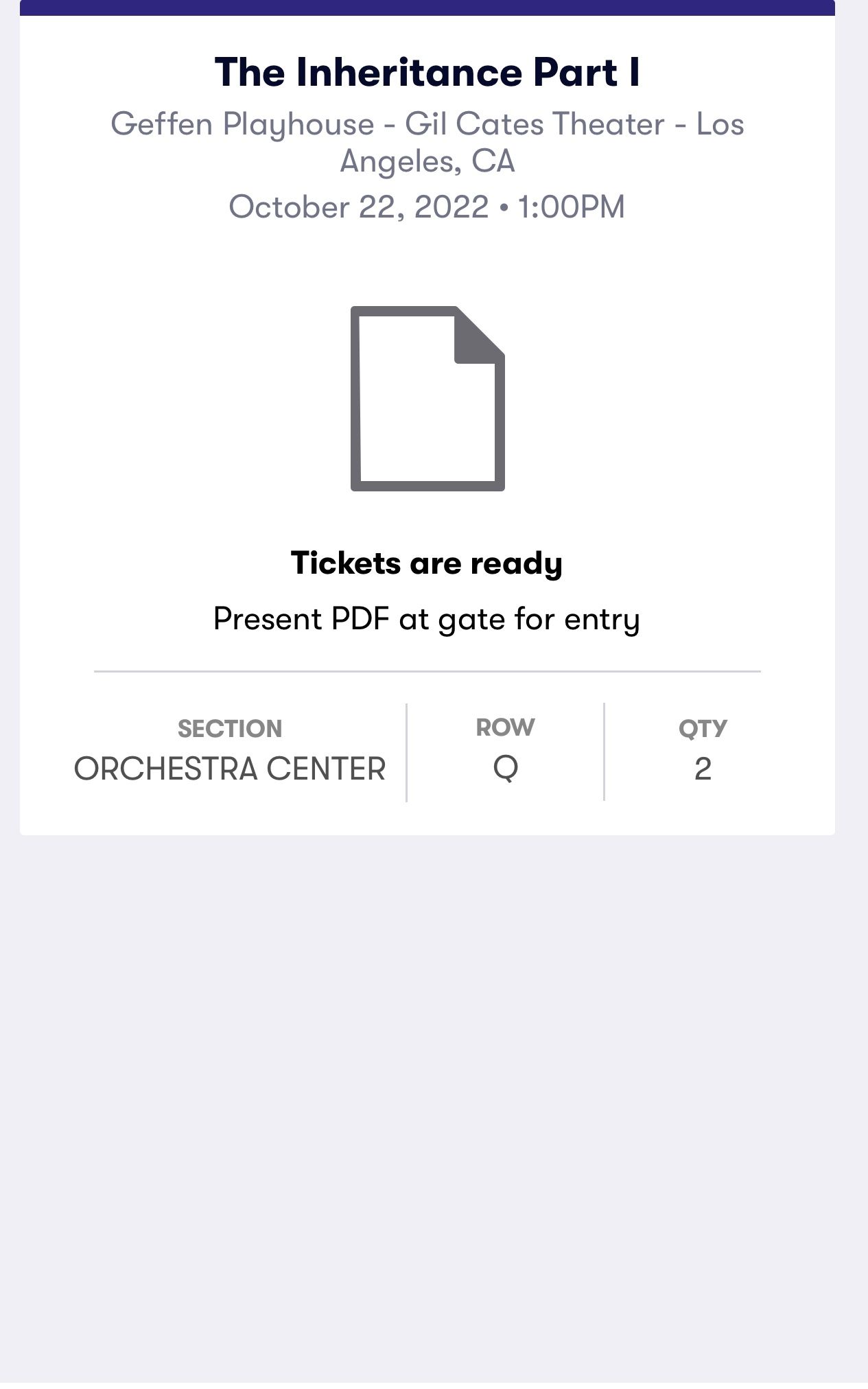Tap the Tickets are ready heading
Viewport: 868px width, 1389px height.
click(x=427, y=563)
